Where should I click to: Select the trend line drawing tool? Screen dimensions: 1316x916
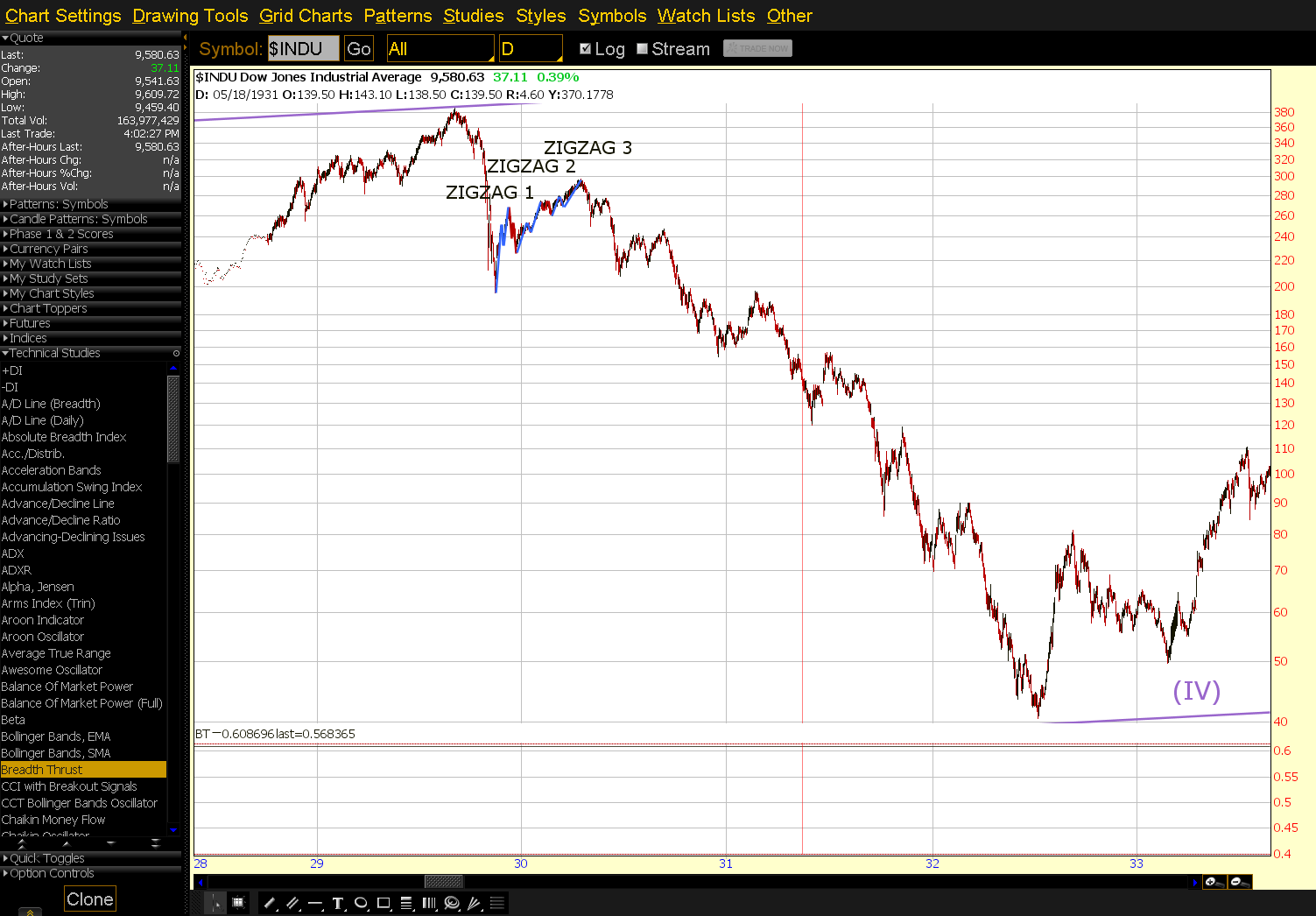click(270, 903)
